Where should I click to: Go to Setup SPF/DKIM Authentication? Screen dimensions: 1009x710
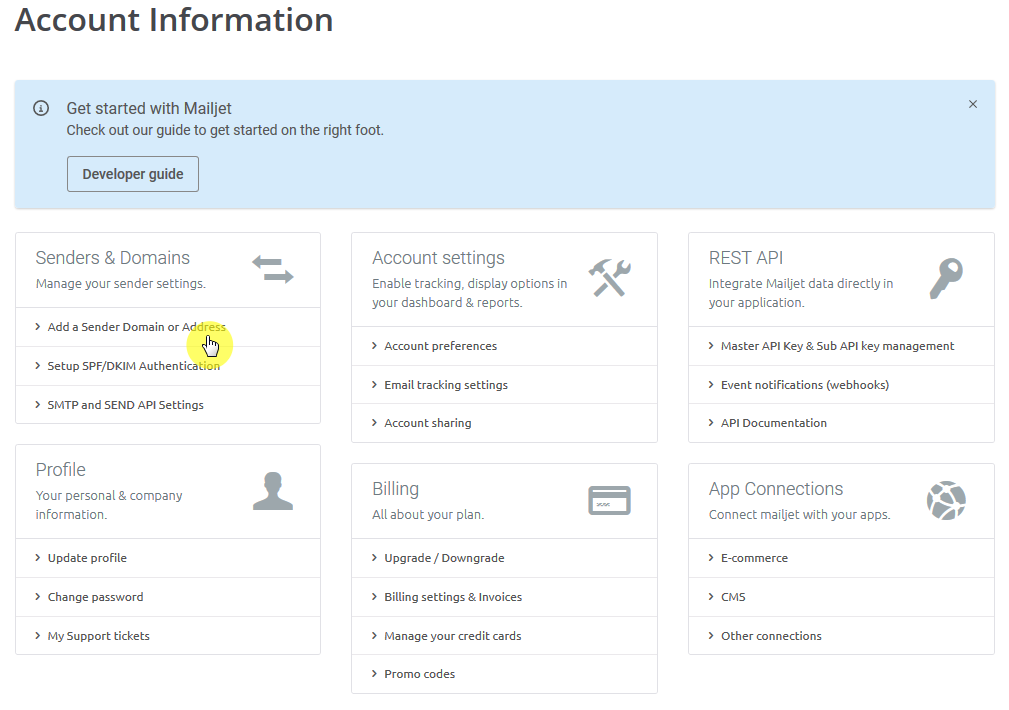[133, 366]
